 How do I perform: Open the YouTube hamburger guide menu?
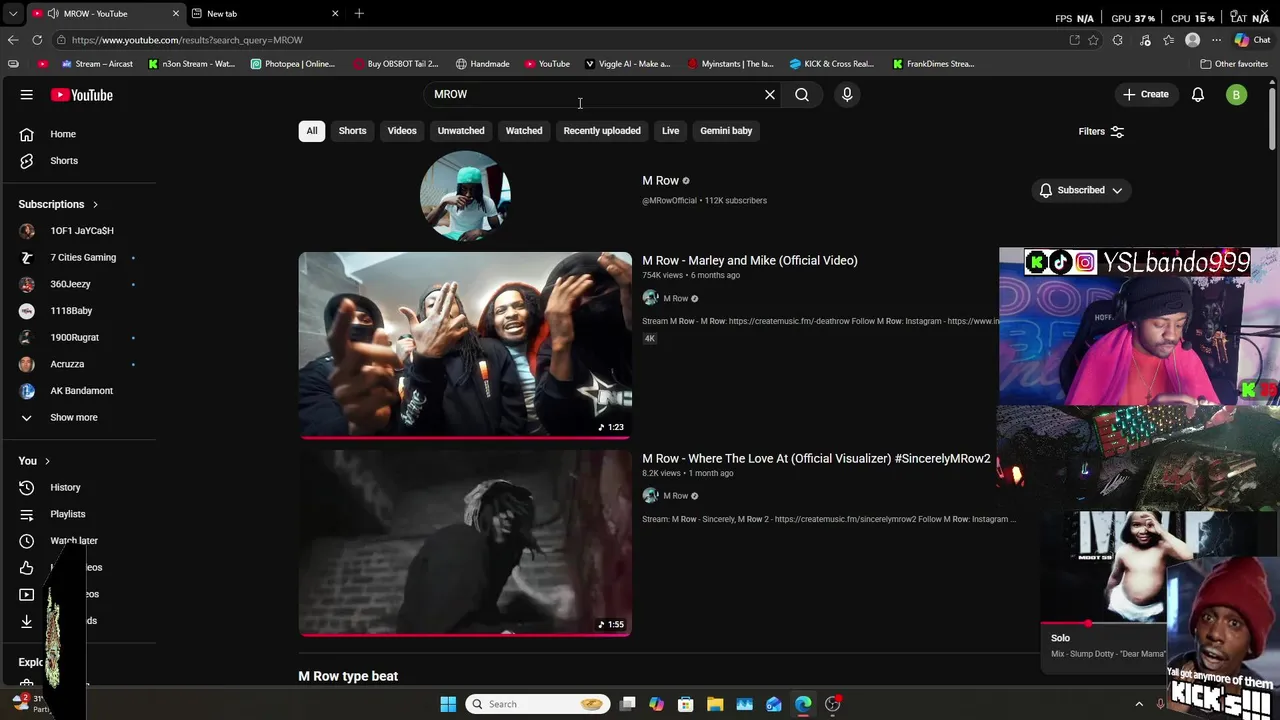coord(27,95)
